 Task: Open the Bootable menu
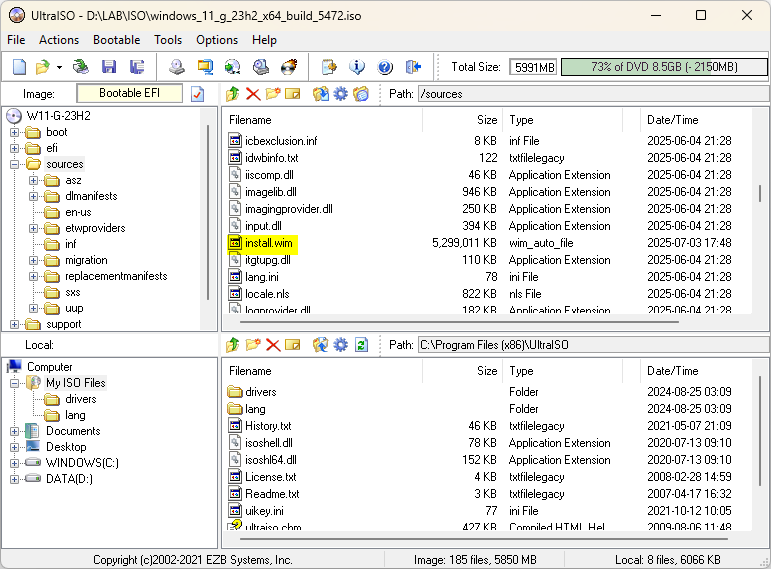pos(117,40)
